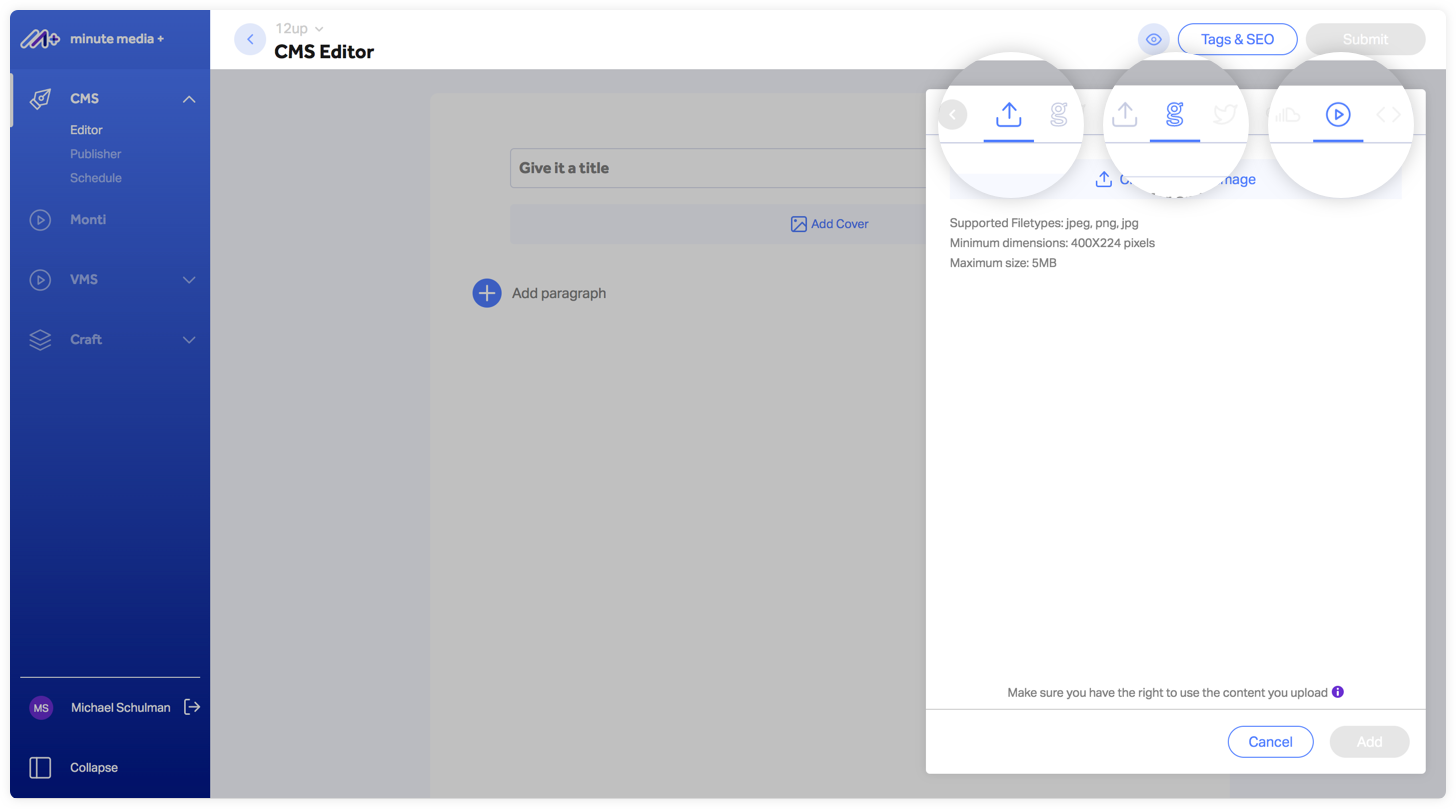Click the sidebar collapse panel icon
Image resolution: width=1456 pixels, height=809 pixels.
40,767
